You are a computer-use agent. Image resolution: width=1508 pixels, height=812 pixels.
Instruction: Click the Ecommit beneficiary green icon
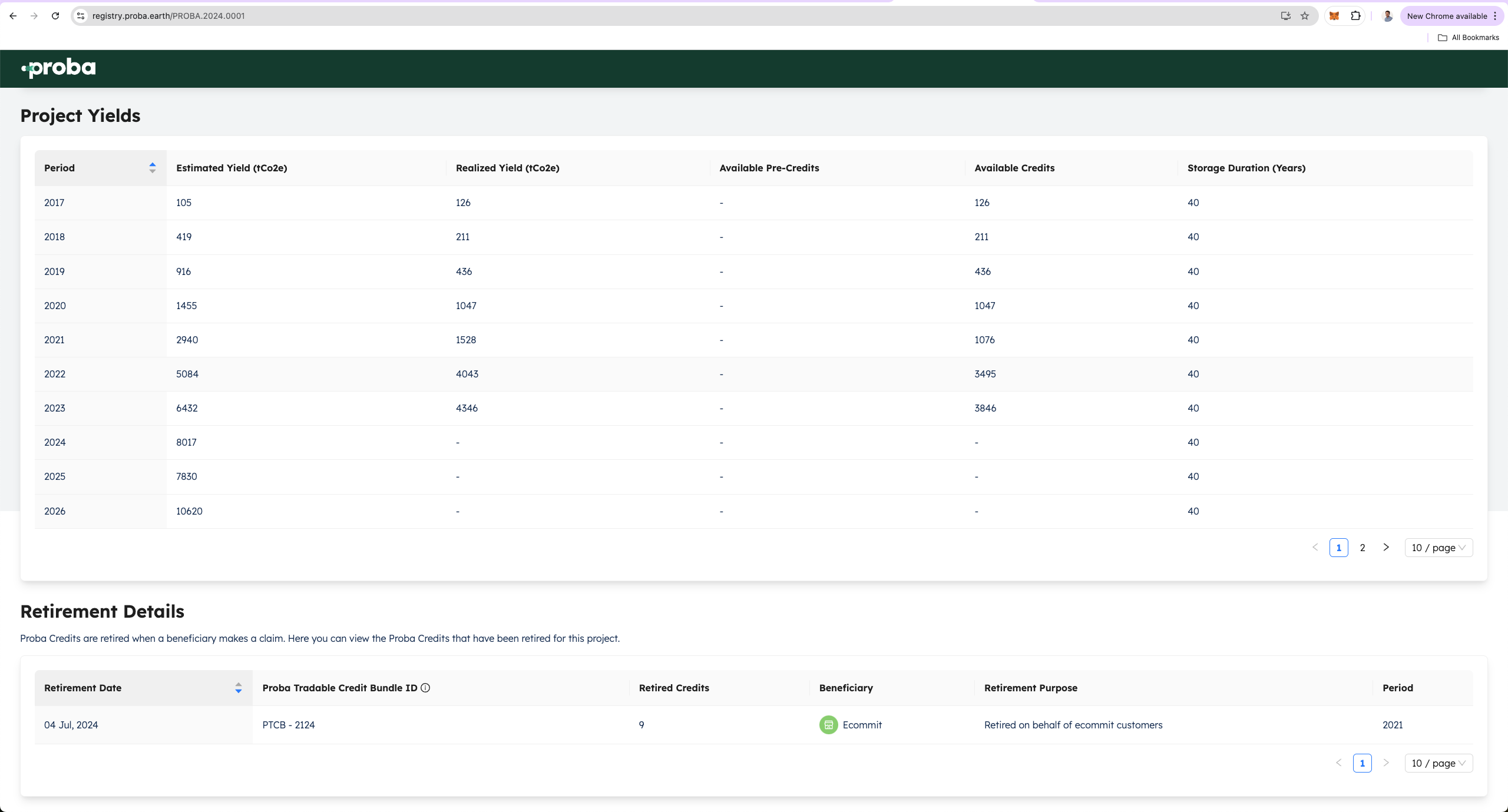coord(828,725)
